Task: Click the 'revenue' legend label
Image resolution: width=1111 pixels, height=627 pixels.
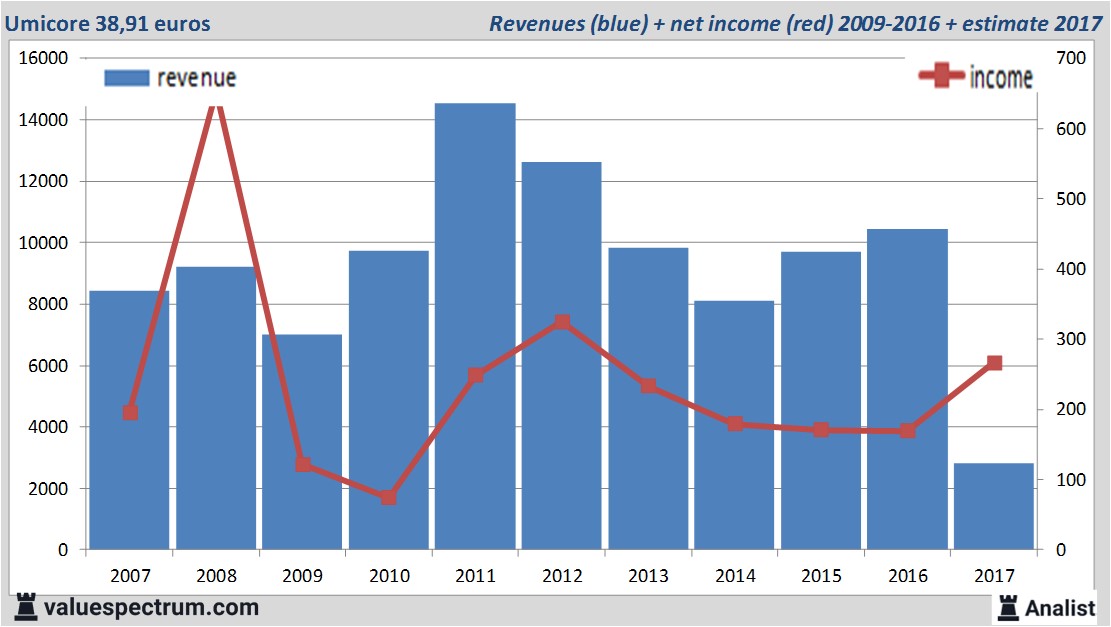Action: click(196, 78)
